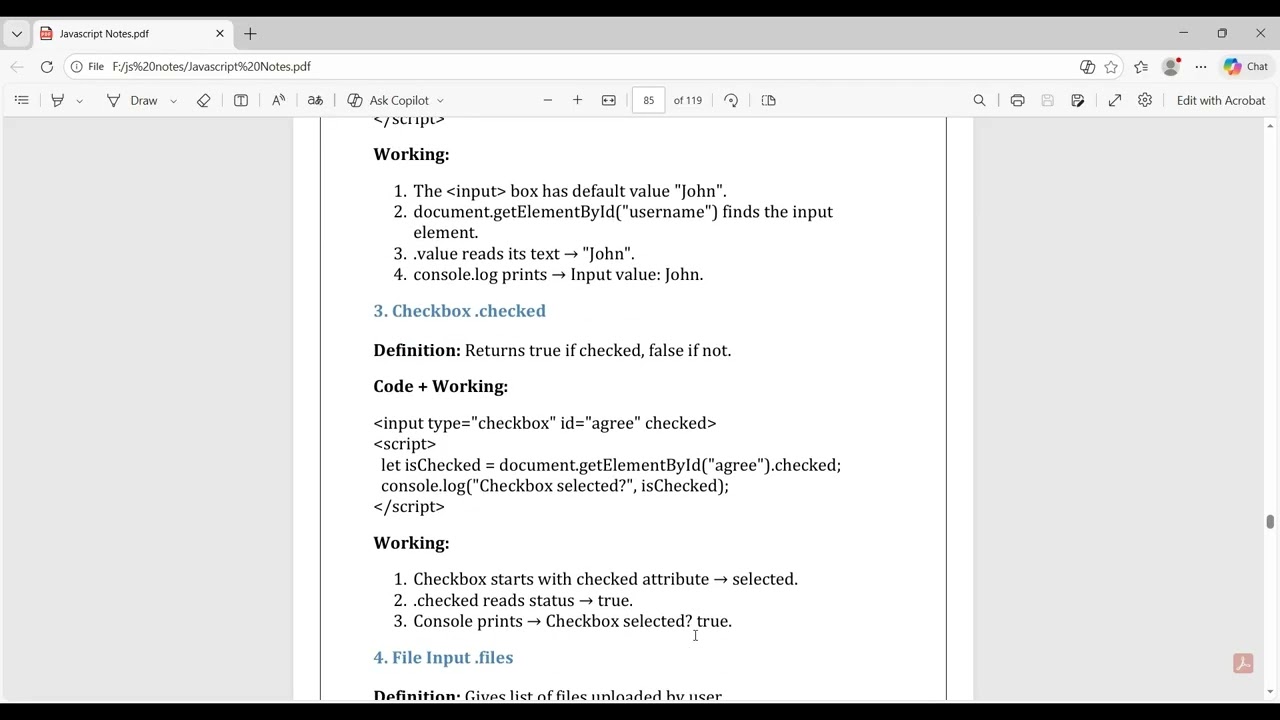Select the highlight tool

point(58,100)
